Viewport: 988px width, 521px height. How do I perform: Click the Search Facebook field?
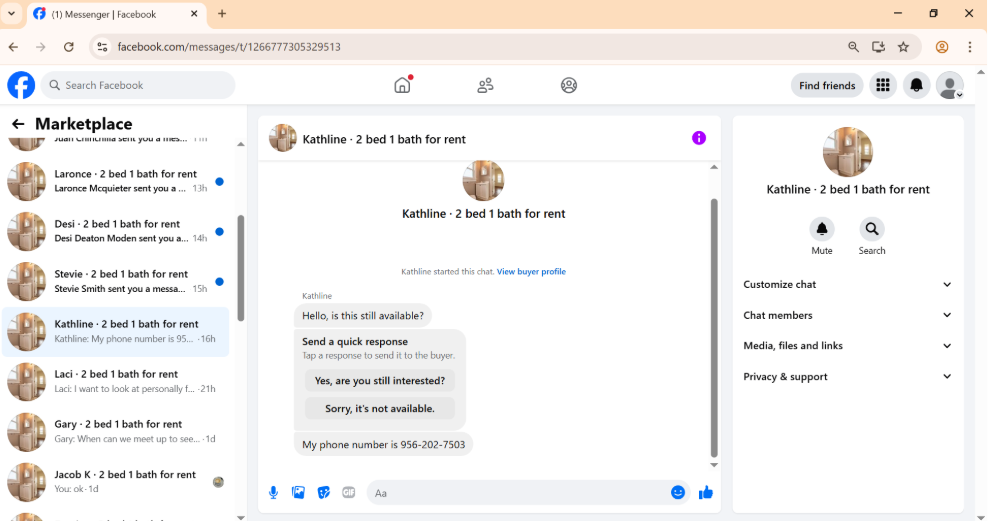point(138,85)
